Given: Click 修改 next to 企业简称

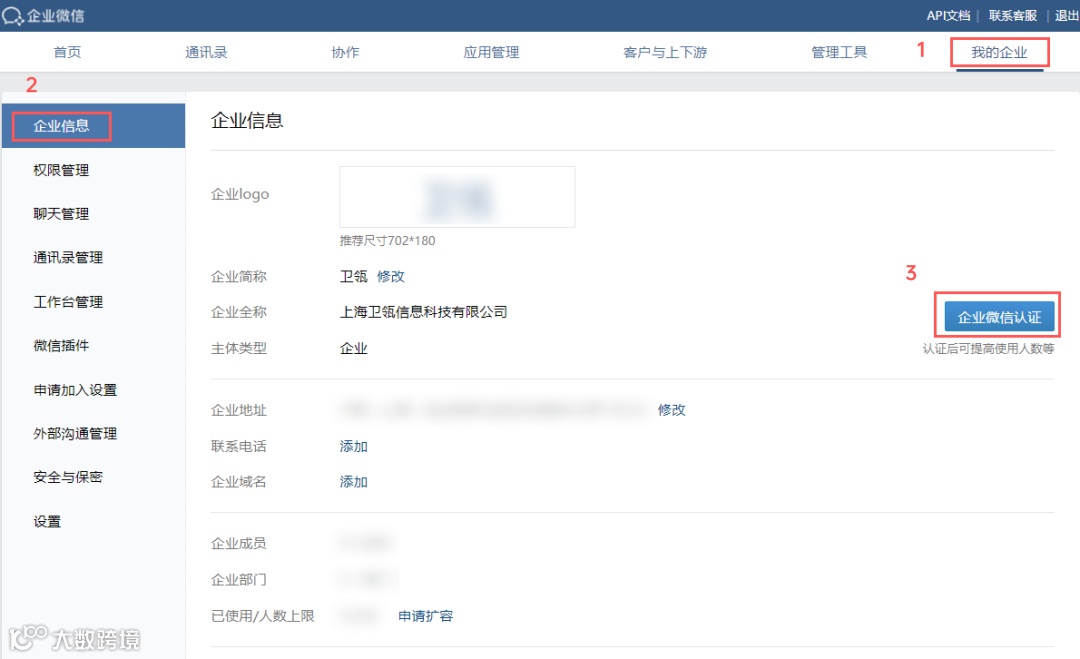Looking at the screenshot, I should [x=391, y=276].
